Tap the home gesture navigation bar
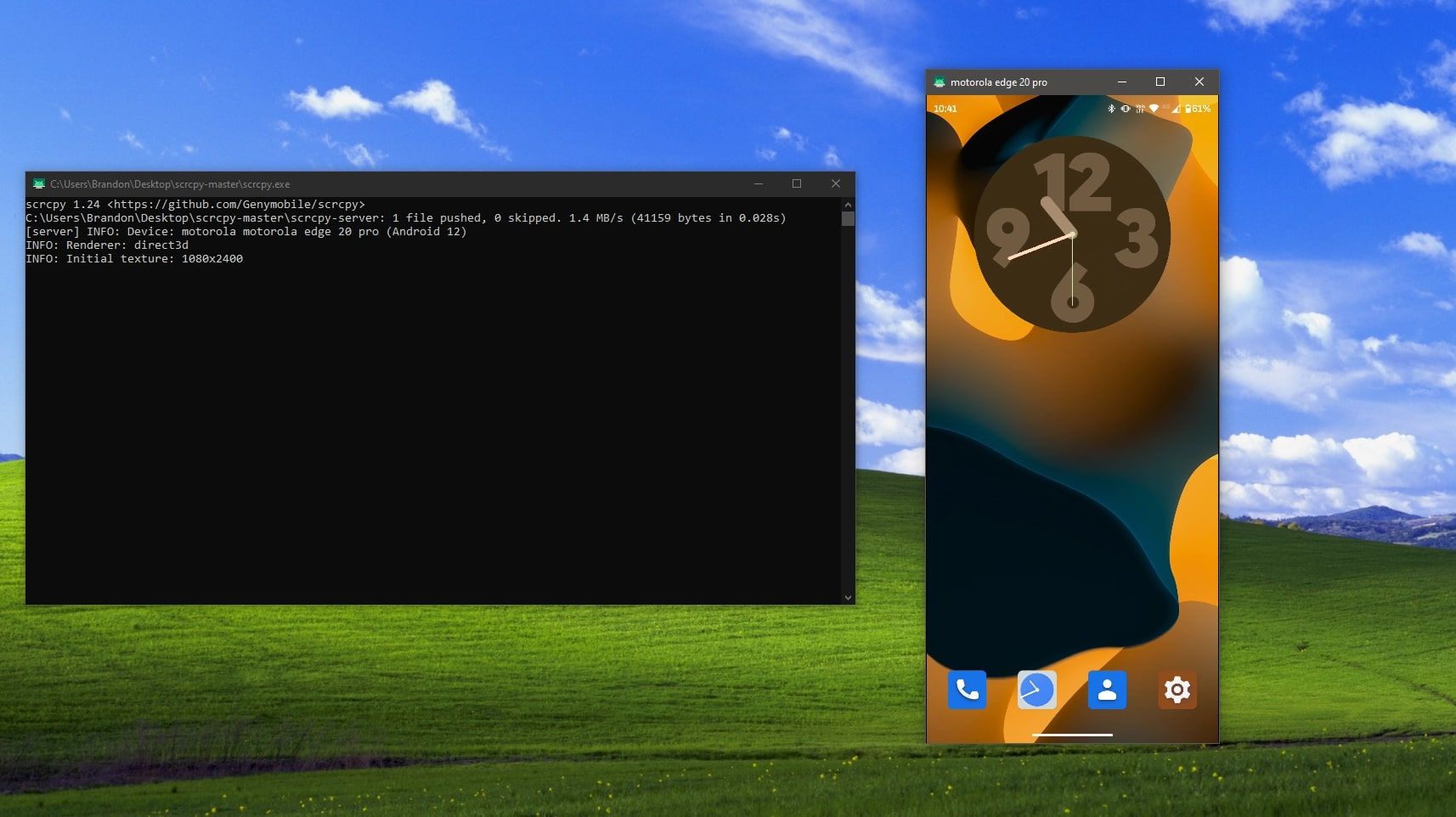 click(1072, 735)
